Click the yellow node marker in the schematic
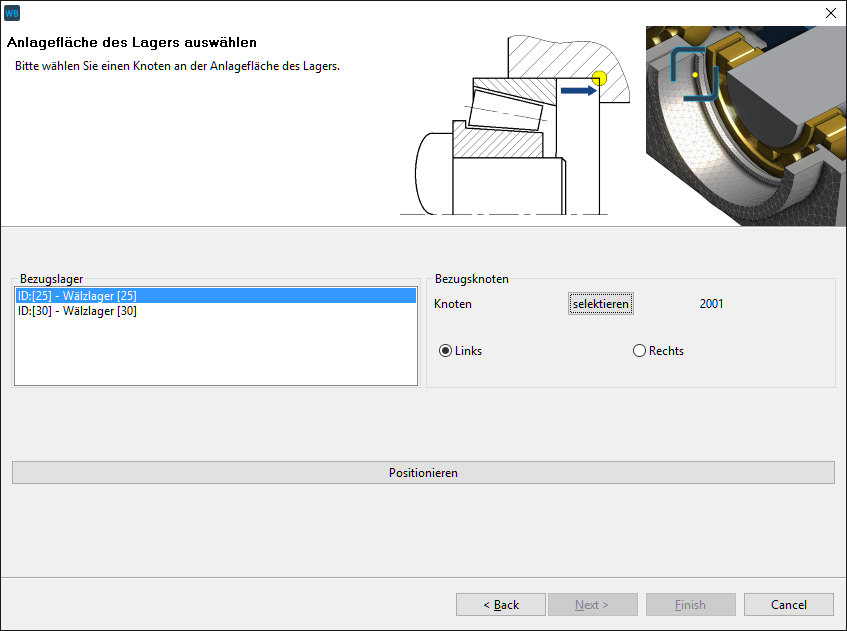Viewport: 847px width, 631px height. 599,78
